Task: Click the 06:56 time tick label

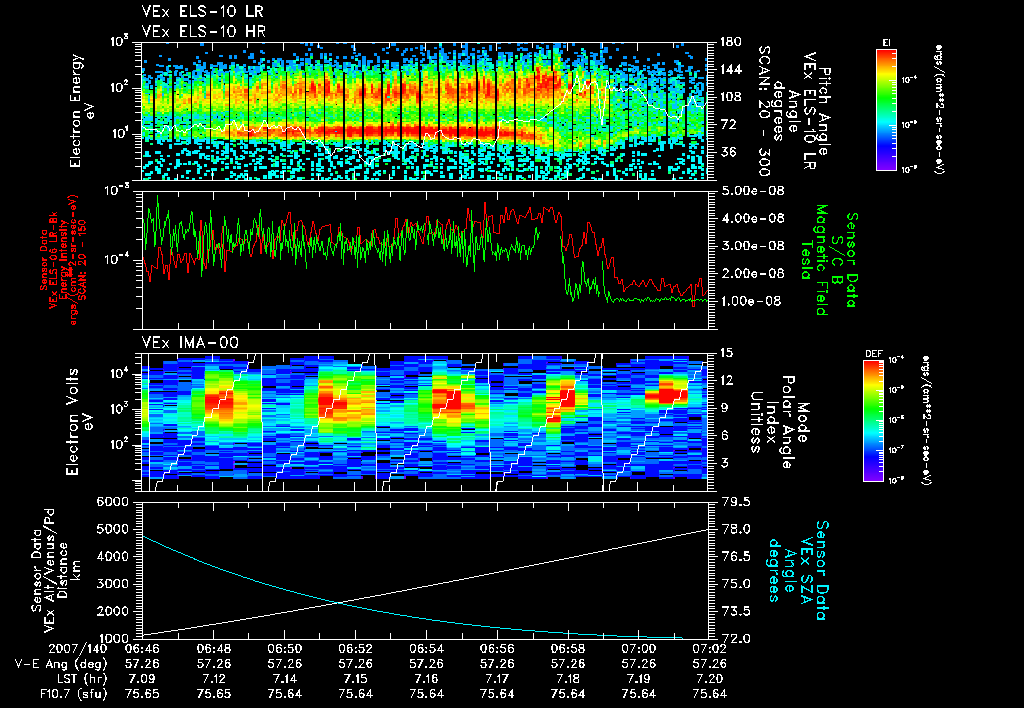Action: 497,649
